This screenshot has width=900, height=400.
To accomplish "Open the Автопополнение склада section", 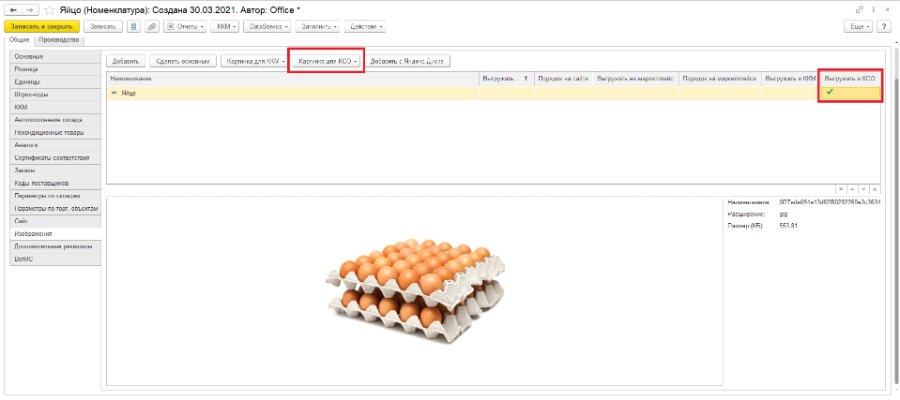I will [56, 120].
